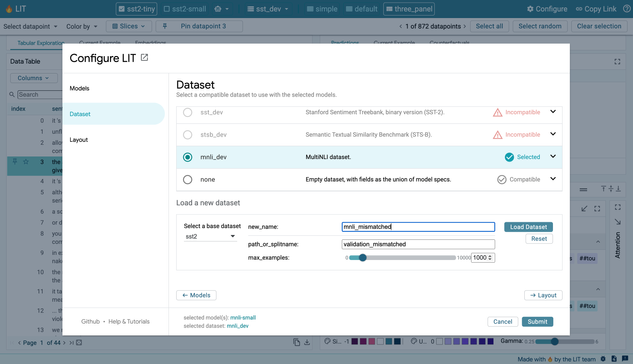Select the sst_dev dataset radio button
This screenshot has height=364, width=633.
(x=187, y=112)
